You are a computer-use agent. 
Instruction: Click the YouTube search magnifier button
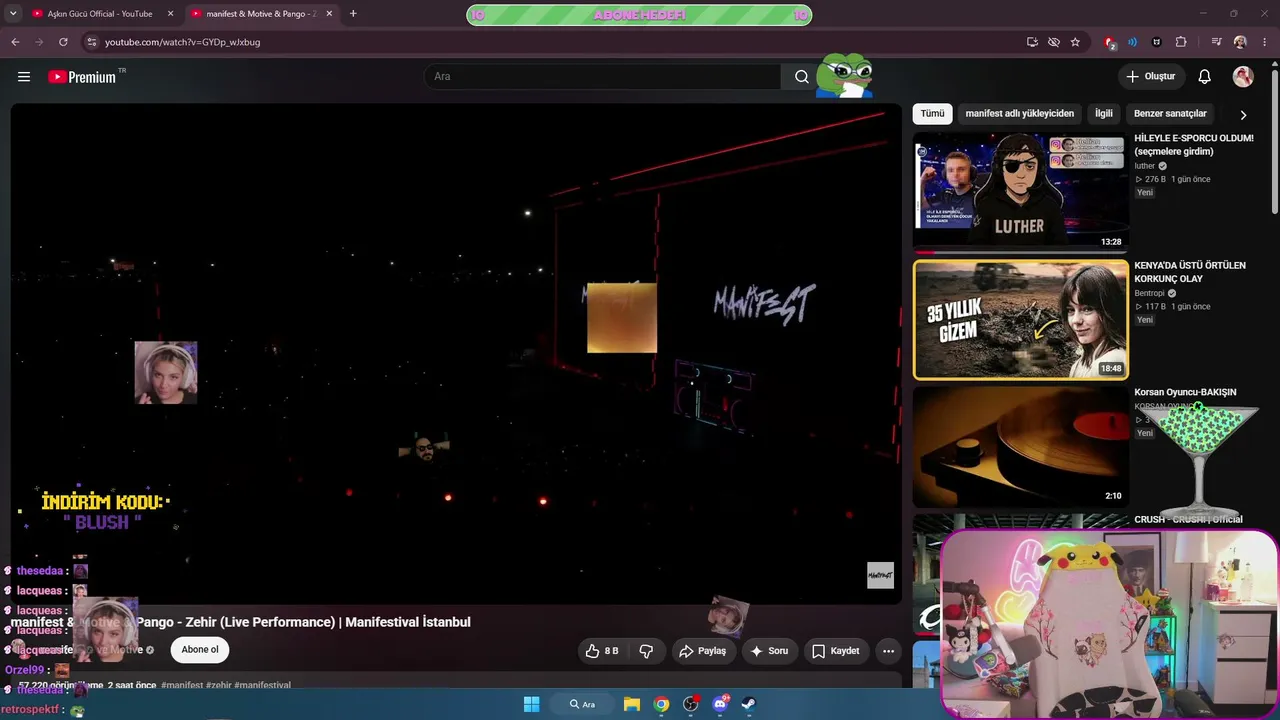(x=802, y=77)
